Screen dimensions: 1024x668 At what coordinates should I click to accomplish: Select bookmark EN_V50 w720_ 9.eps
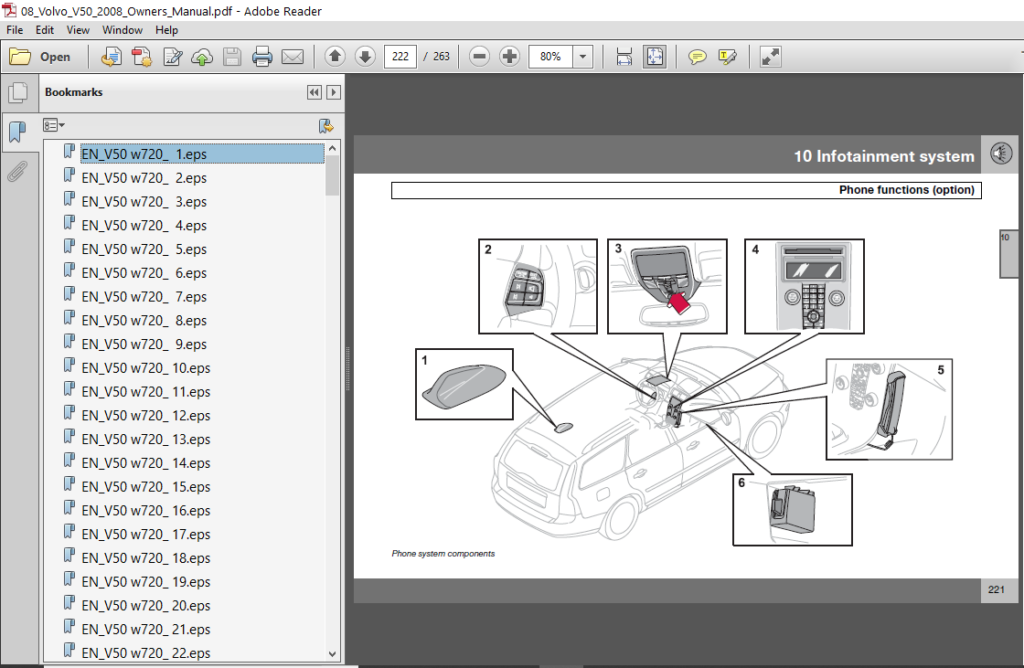pos(144,344)
